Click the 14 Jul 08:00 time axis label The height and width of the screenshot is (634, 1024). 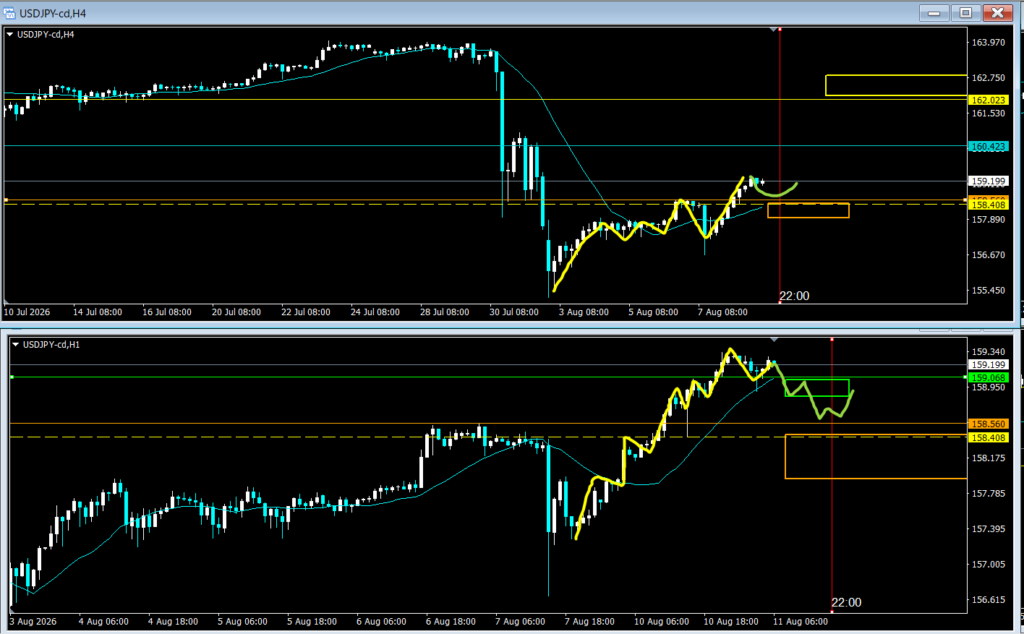coord(97,312)
